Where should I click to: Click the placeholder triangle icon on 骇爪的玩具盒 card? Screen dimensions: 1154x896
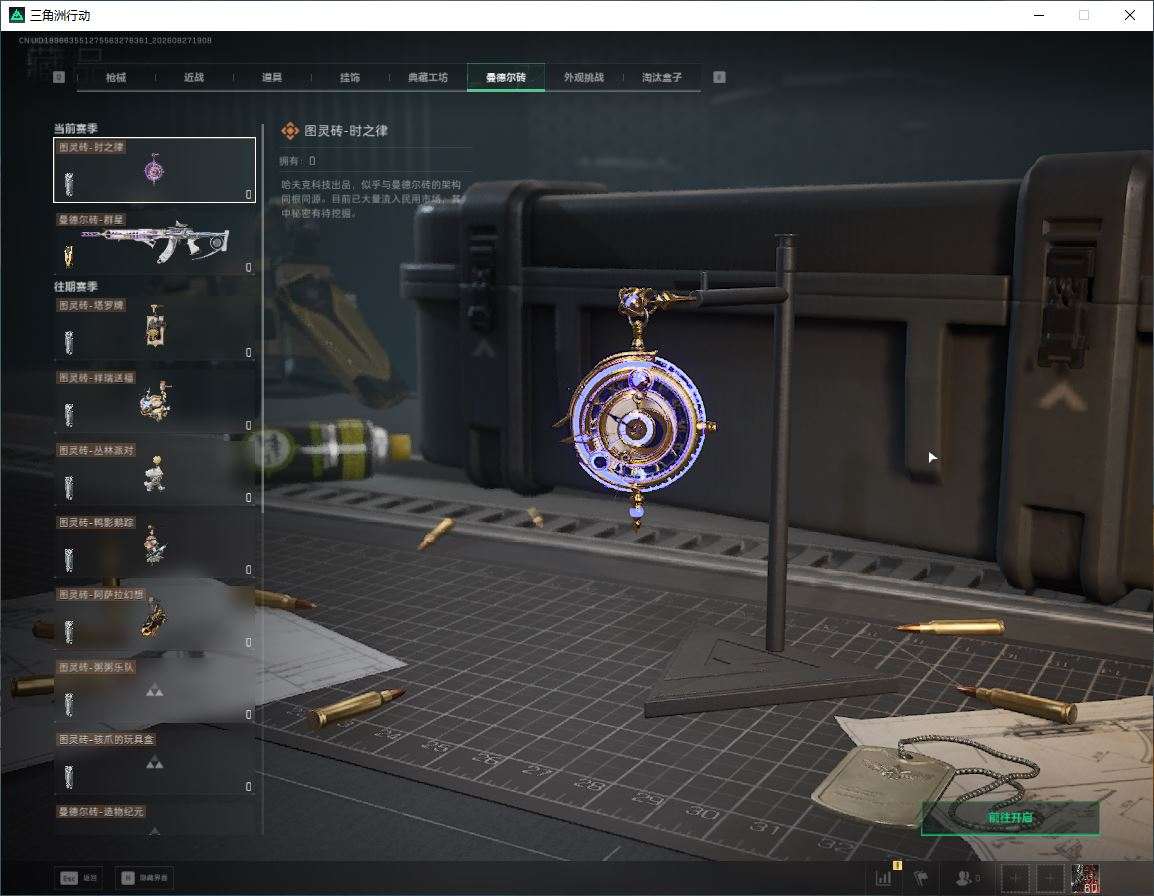pos(155,763)
